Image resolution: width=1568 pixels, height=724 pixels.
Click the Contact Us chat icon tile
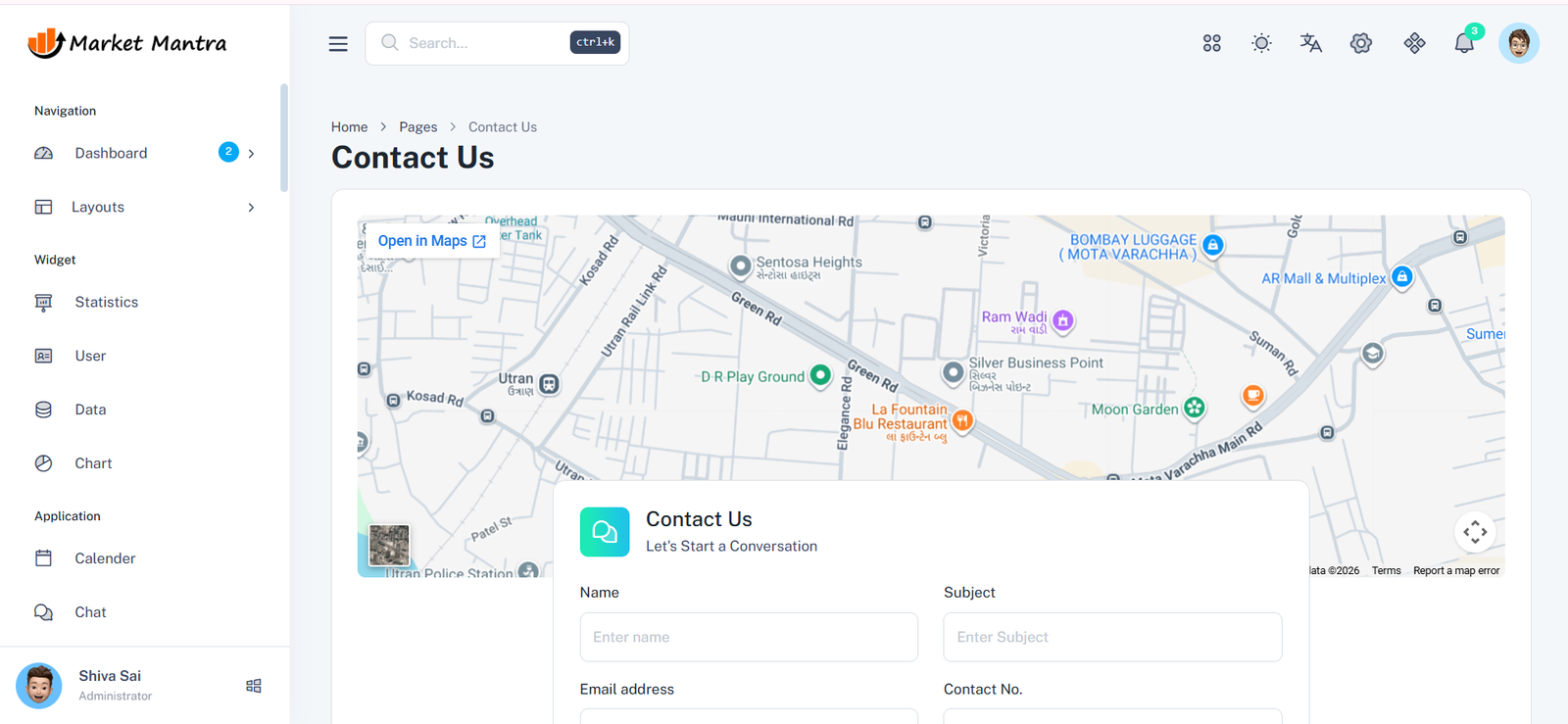605,532
